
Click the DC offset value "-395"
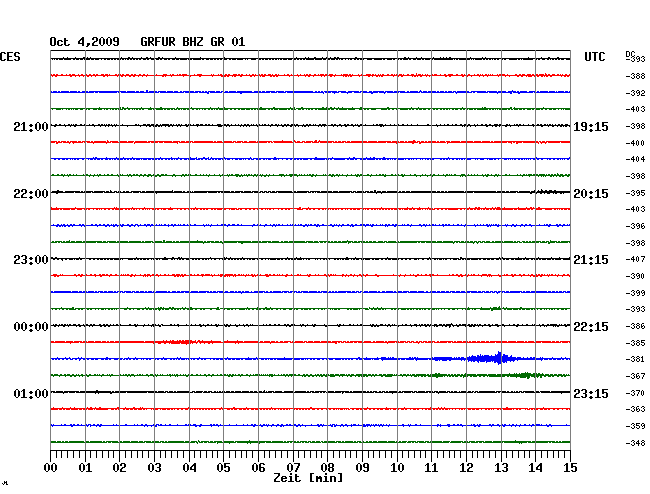[x=635, y=193]
